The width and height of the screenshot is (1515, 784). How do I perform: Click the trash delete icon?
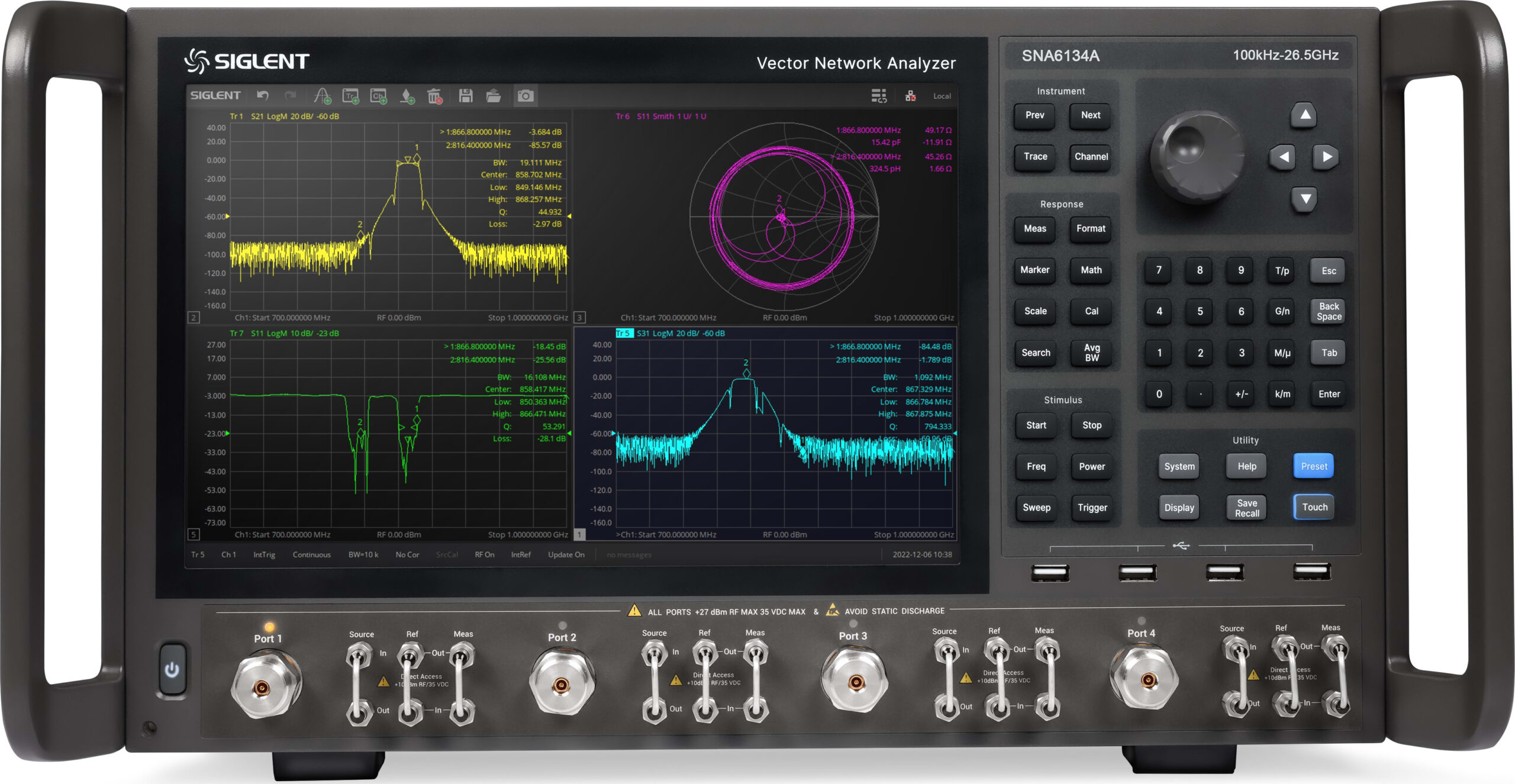tap(435, 95)
